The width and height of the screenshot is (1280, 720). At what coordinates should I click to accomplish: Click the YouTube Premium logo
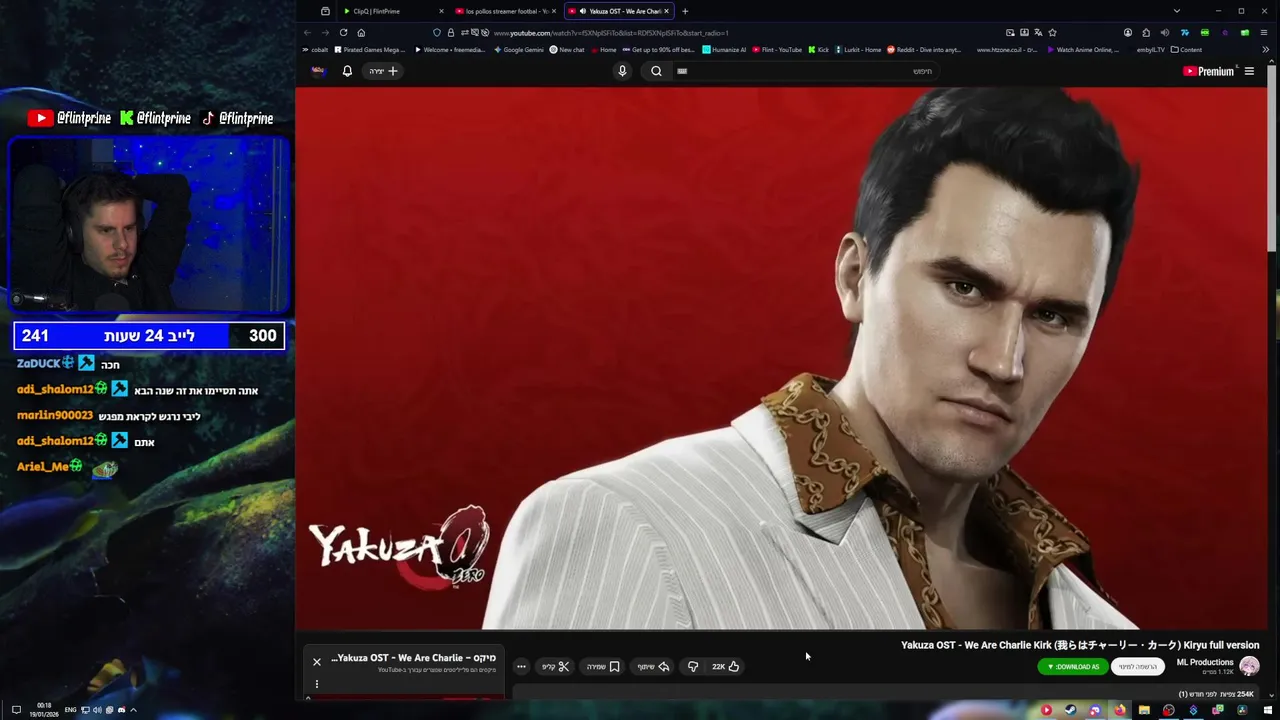pos(1209,71)
